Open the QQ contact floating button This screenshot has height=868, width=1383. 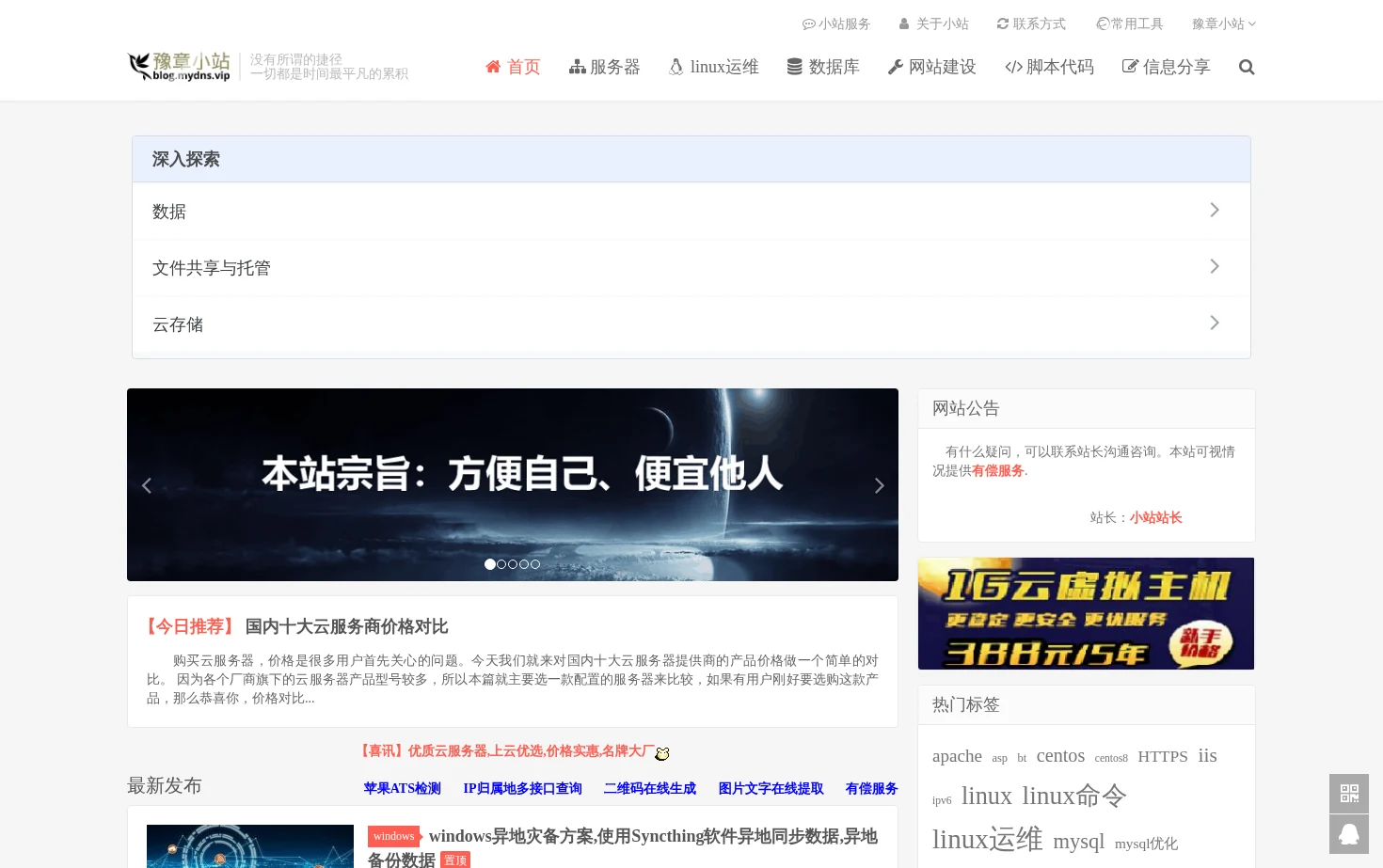(x=1349, y=834)
